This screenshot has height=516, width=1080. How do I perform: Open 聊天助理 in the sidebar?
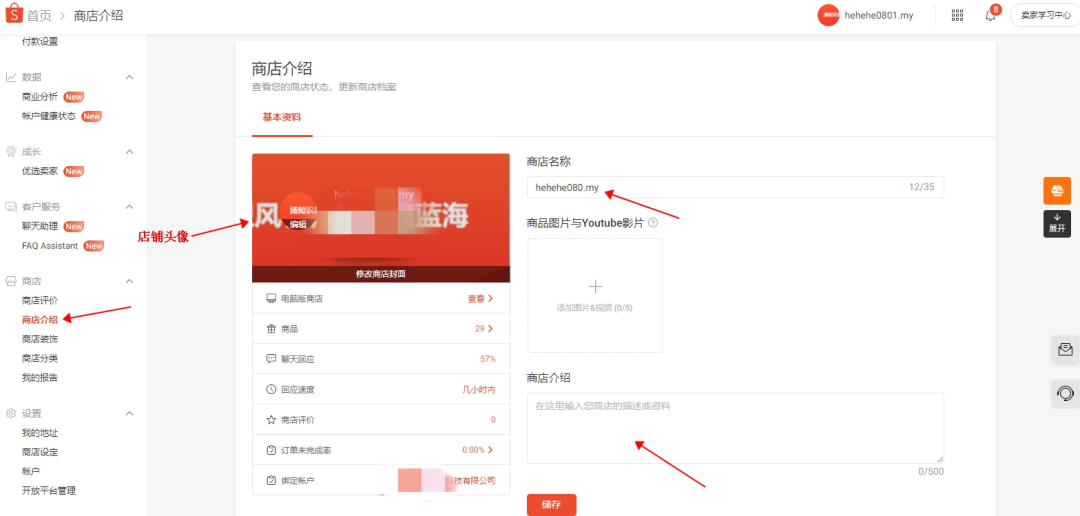coord(40,226)
